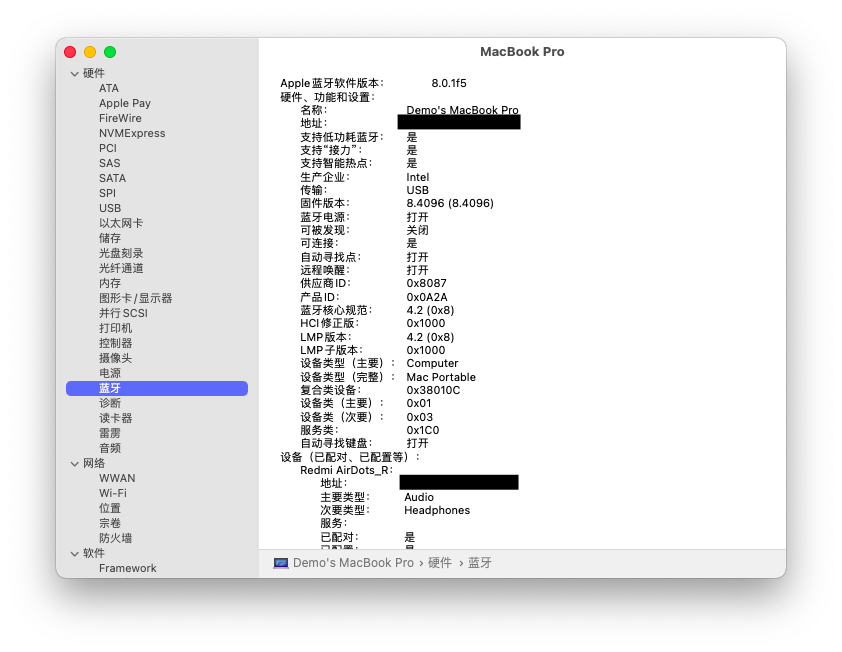Image resolution: width=842 pixels, height=652 pixels.
Task: Select 防火墙 under 网络
Action: point(115,538)
